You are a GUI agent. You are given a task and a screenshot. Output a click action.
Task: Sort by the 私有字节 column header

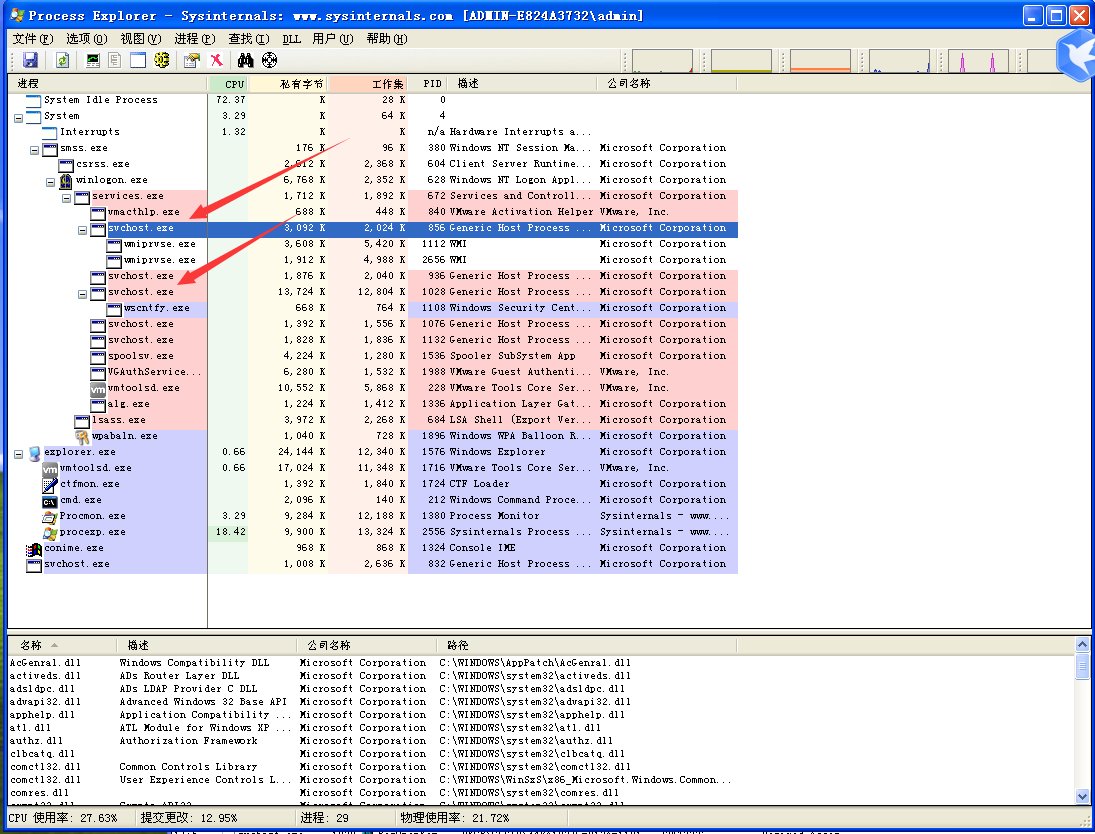288,84
